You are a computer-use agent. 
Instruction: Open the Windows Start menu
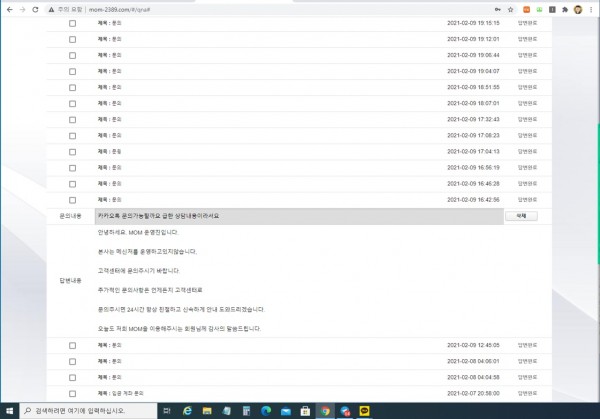(x=10, y=411)
